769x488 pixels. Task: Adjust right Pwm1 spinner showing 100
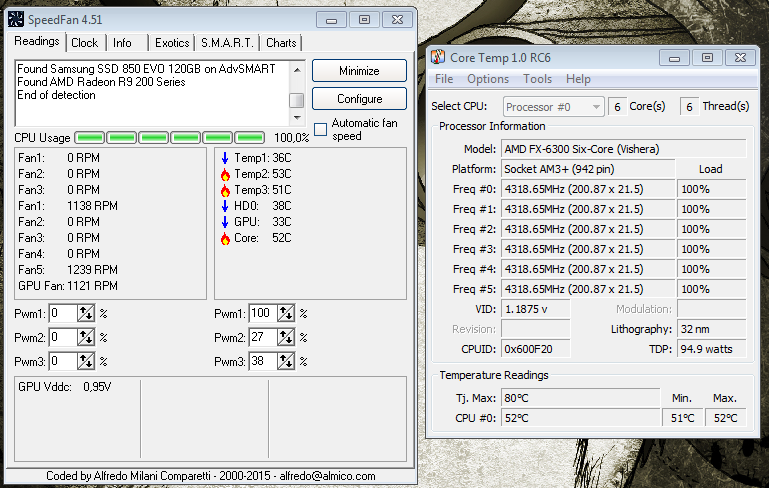point(286,313)
